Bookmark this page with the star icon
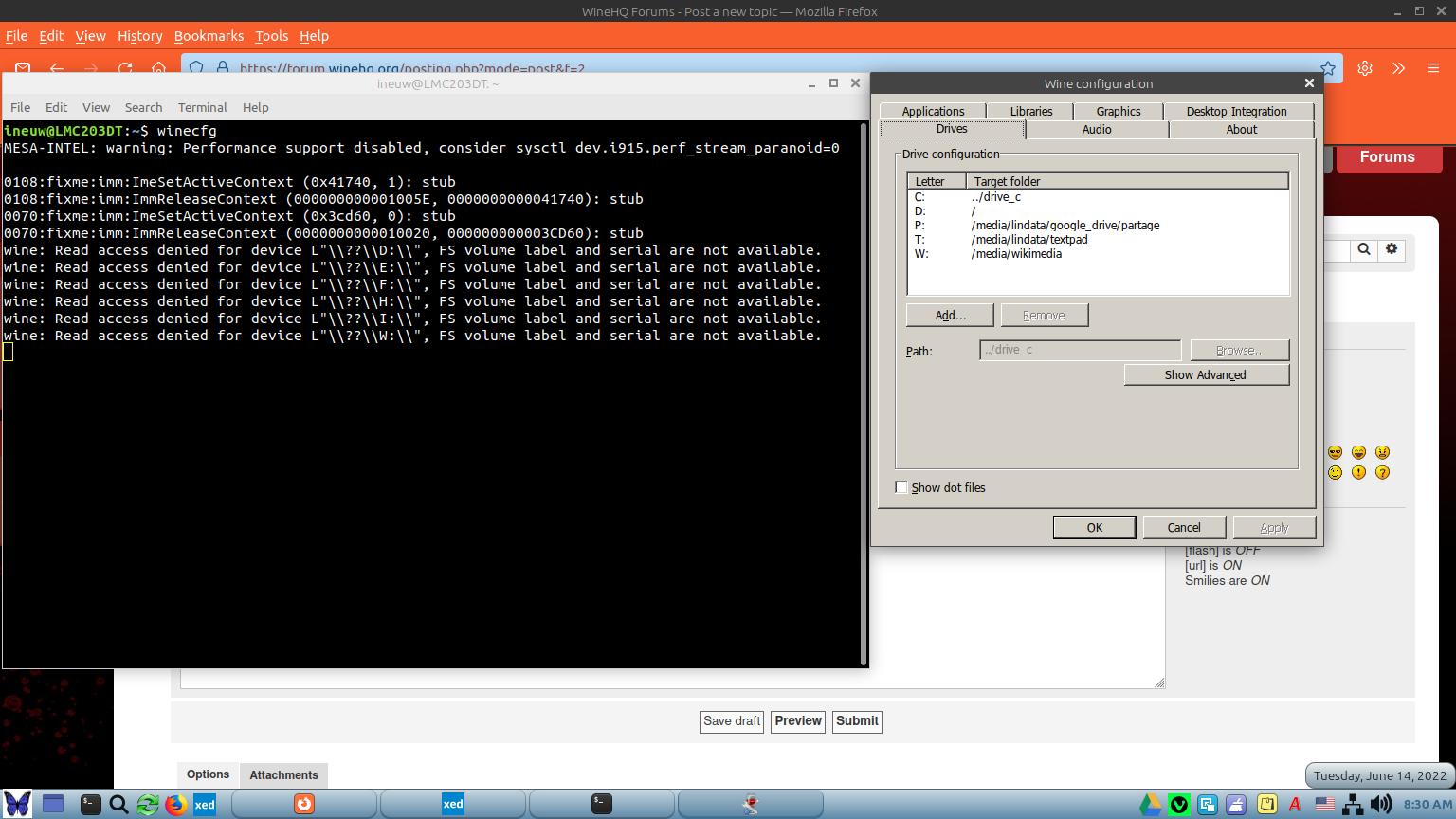Viewport: 1456px width, 819px height. 1328,68
